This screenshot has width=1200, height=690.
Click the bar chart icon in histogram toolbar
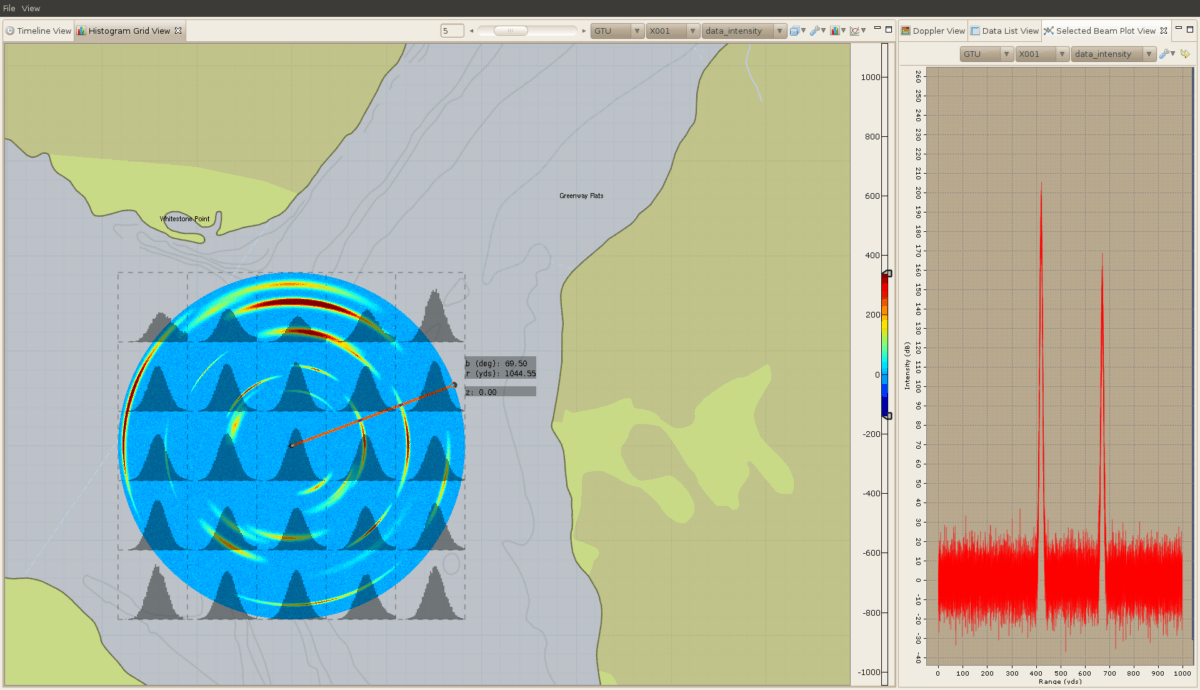click(x=836, y=31)
